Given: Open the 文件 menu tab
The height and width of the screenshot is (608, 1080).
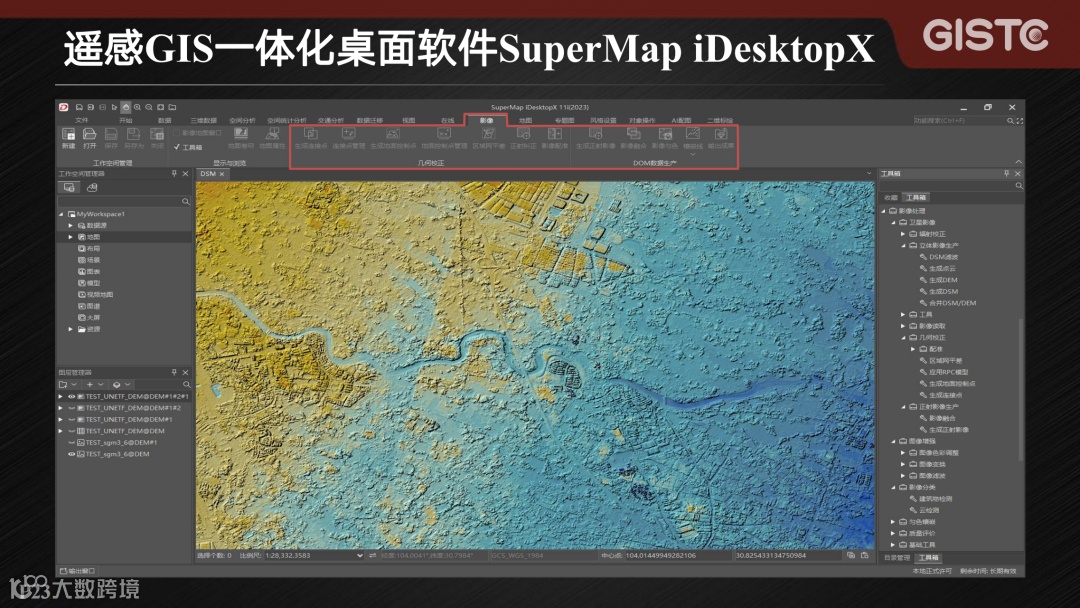Looking at the screenshot, I should click(81, 120).
